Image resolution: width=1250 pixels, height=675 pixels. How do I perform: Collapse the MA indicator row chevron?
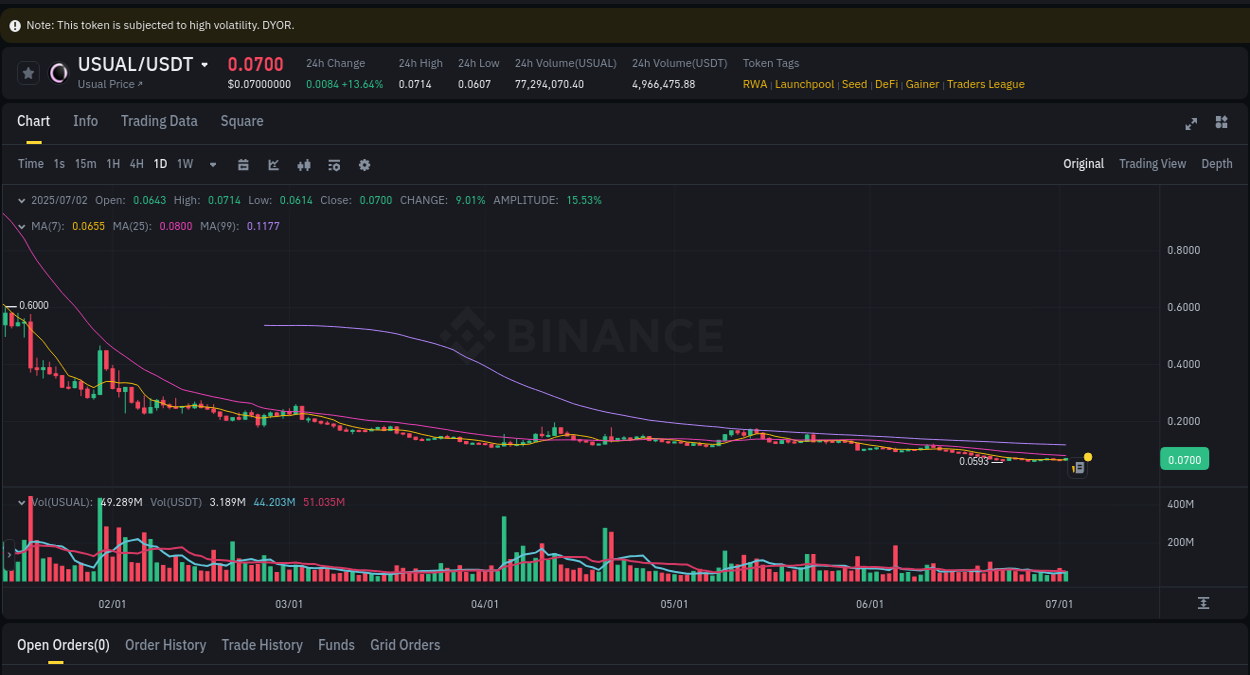pos(22,226)
